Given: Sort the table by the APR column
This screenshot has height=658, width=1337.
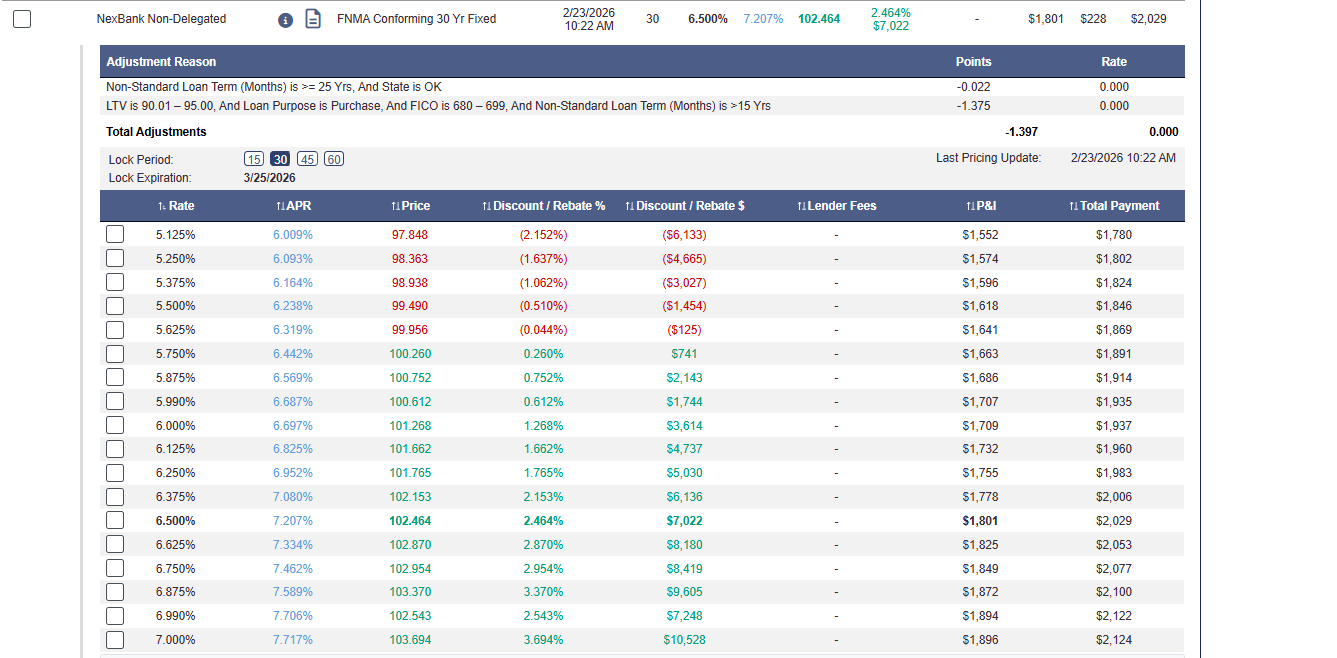Looking at the screenshot, I should [294, 206].
